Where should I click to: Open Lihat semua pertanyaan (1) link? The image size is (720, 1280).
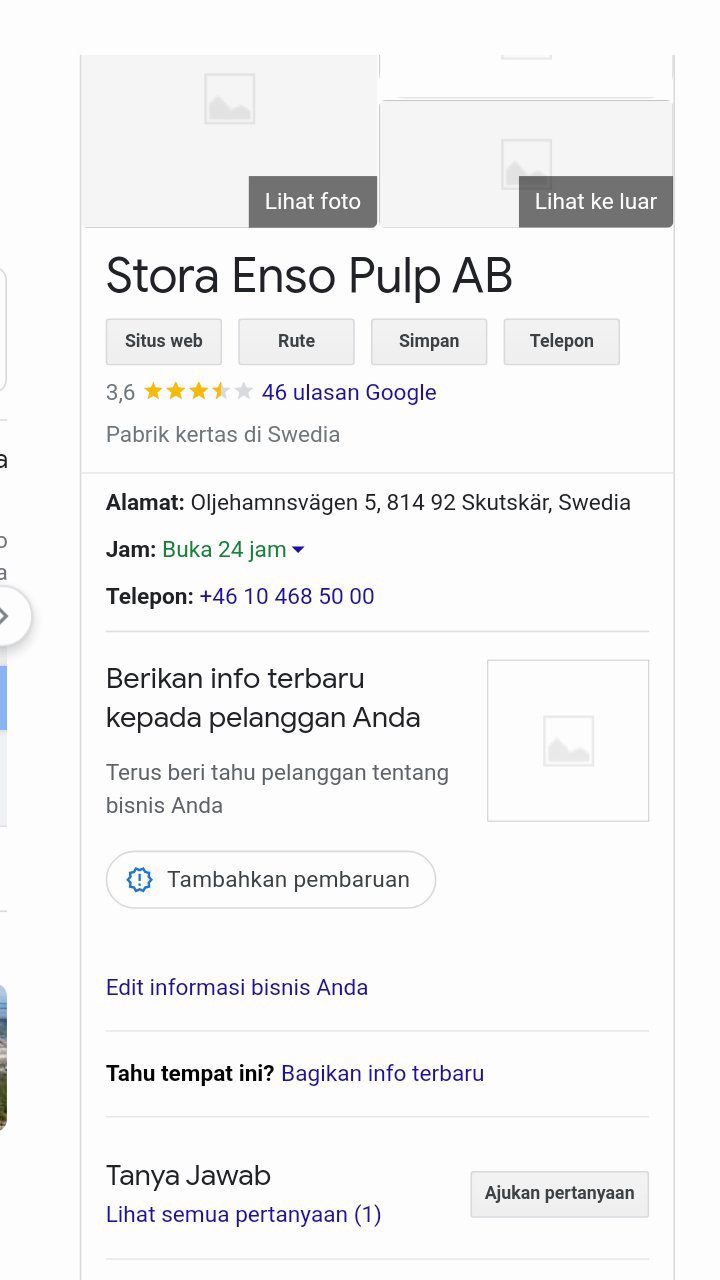(x=244, y=1214)
